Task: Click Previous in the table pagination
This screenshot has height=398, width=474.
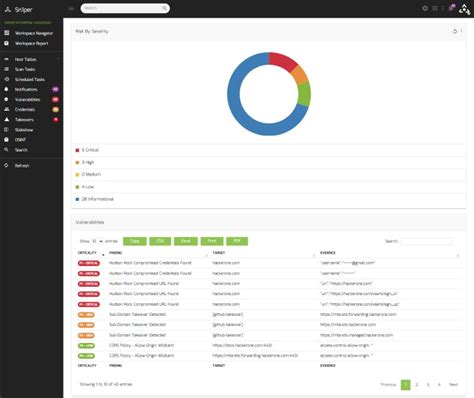Action: [x=388, y=385]
